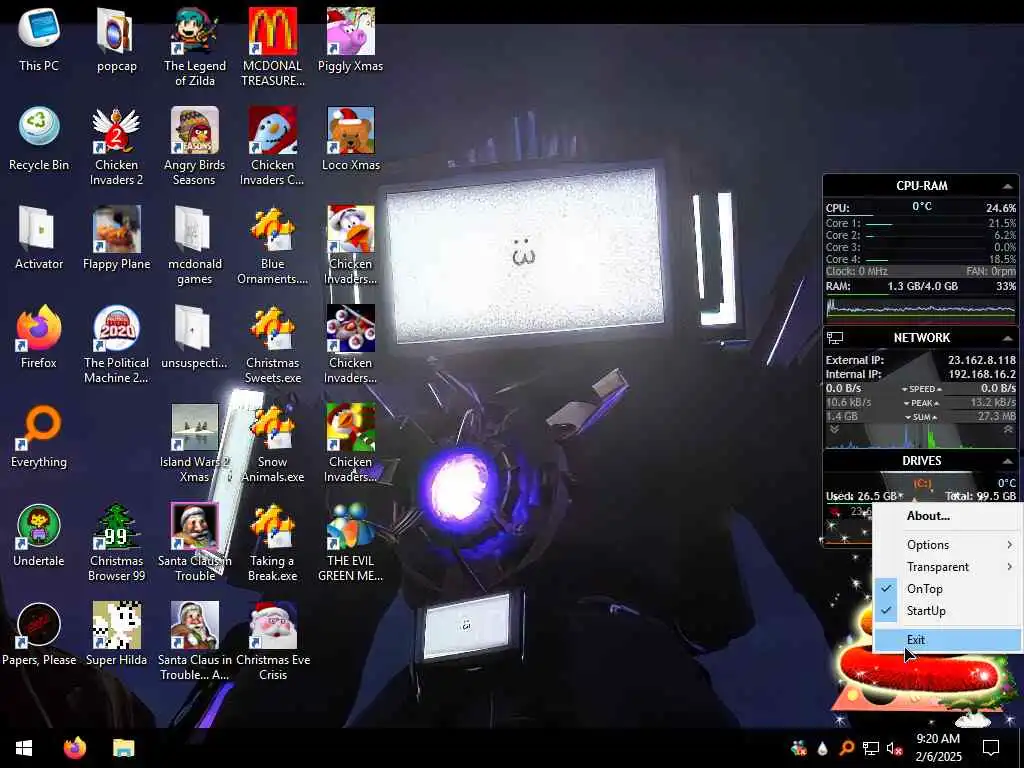
Task: Click the double up chevron under network stats
Action: [x=1008, y=430]
